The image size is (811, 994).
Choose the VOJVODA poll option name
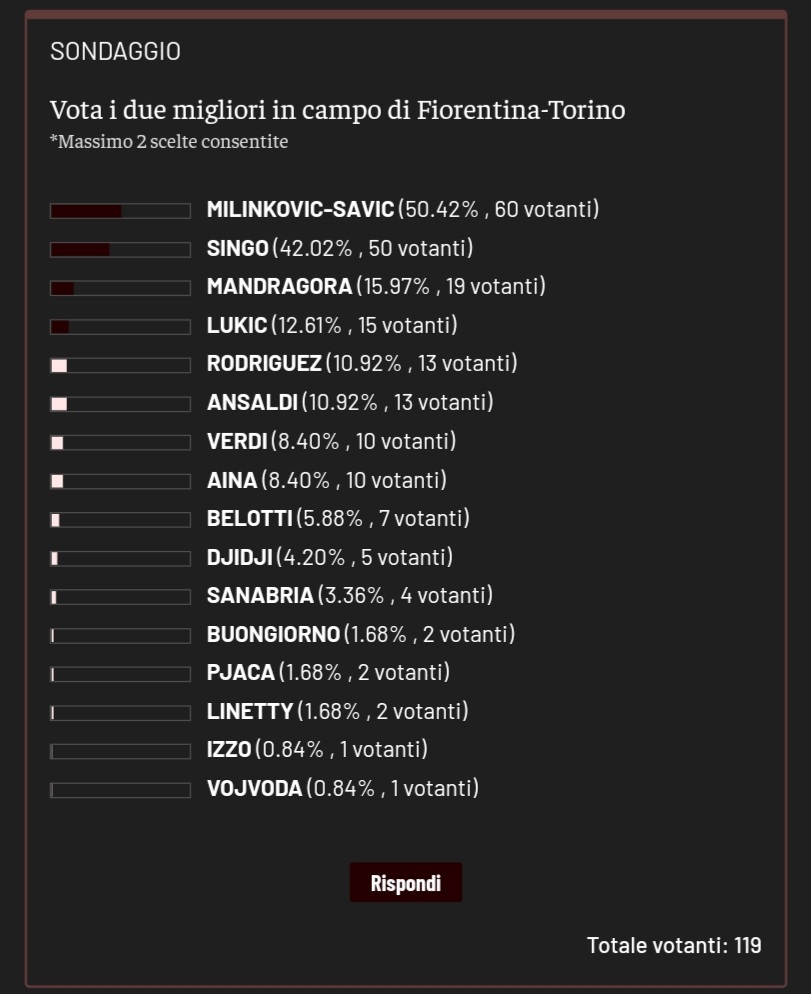(254, 789)
